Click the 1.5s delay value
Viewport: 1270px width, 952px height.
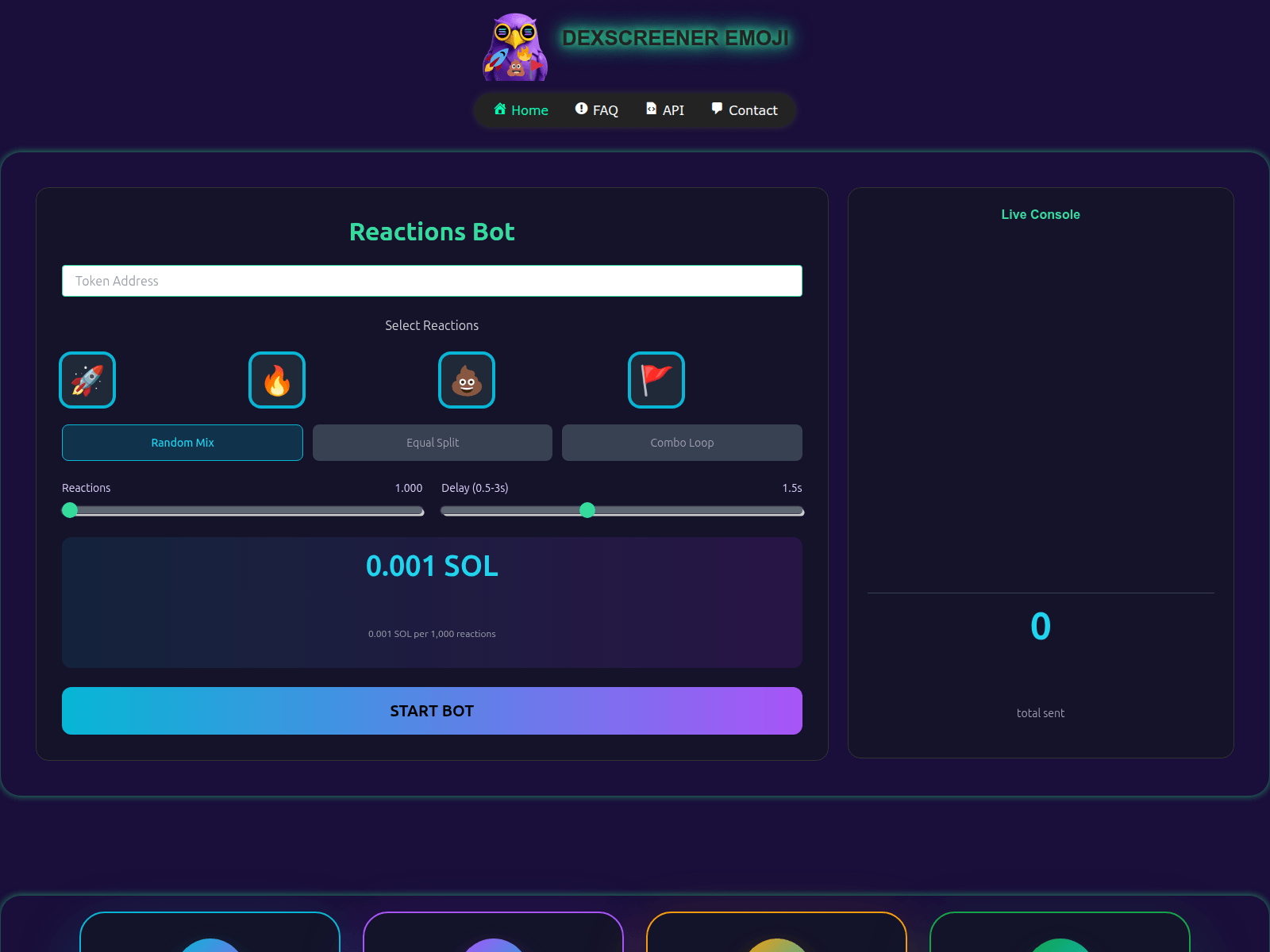[792, 488]
